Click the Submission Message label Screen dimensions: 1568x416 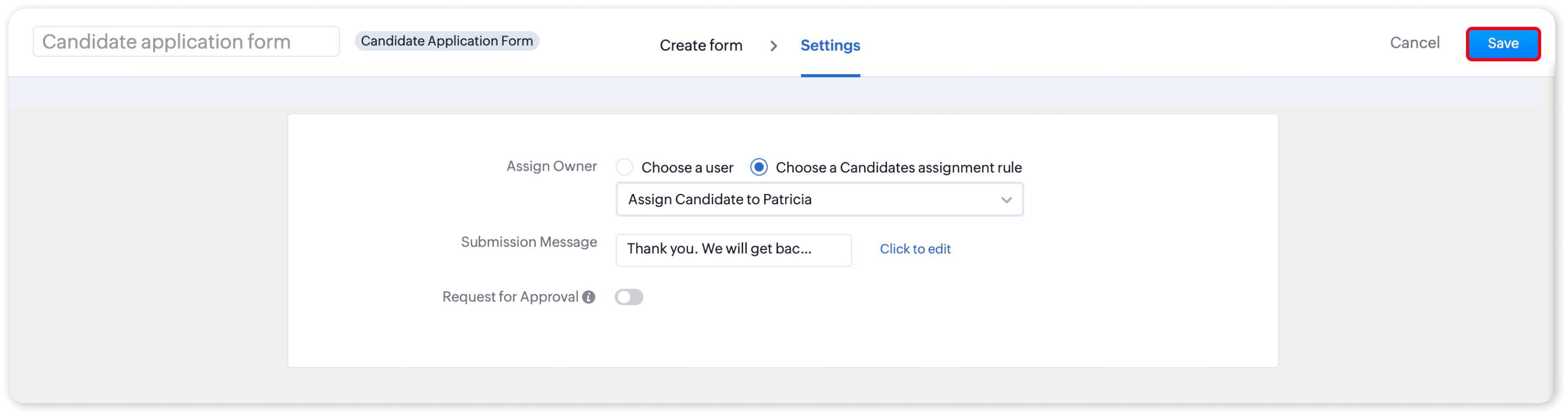tap(528, 242)
